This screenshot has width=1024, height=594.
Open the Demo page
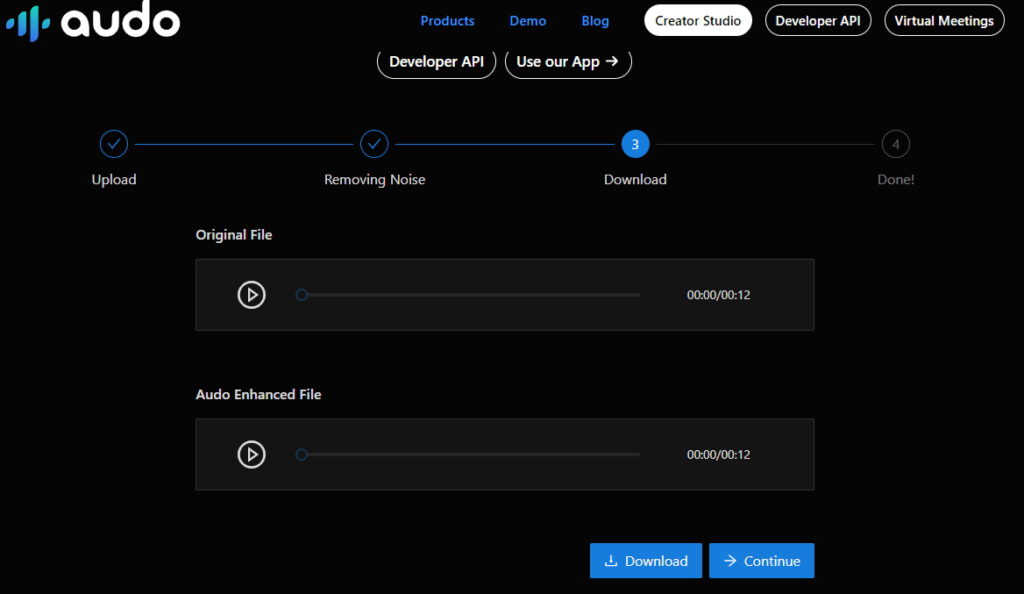point(528,21)
